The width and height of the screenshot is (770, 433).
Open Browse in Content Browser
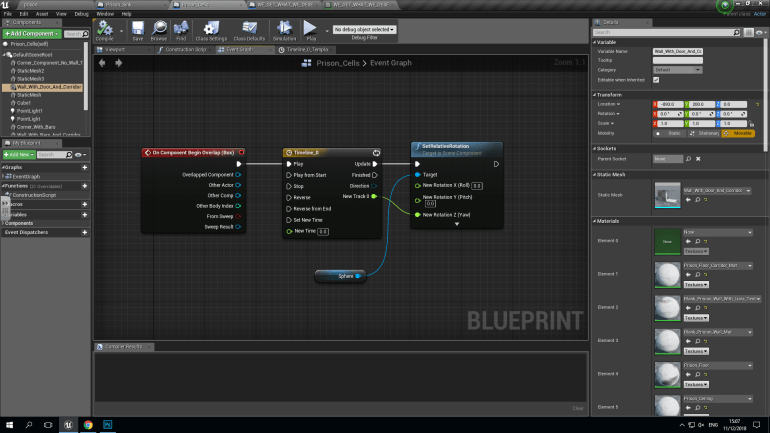click(x=159, y=30)
